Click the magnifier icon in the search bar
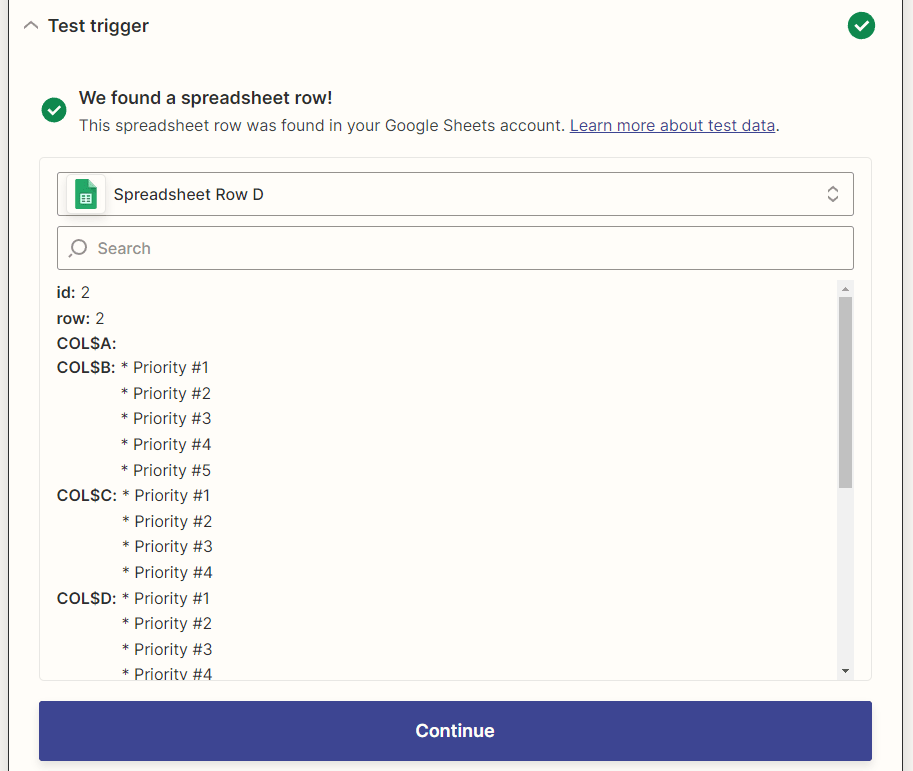 (x=77, y=247)
